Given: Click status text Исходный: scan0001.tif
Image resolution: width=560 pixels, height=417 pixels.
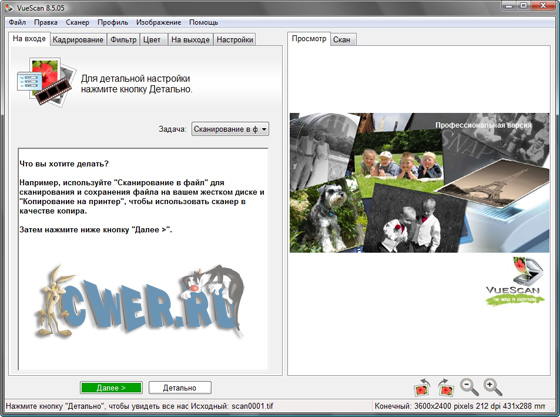Looking at the screenshot, I should [232, 406].
